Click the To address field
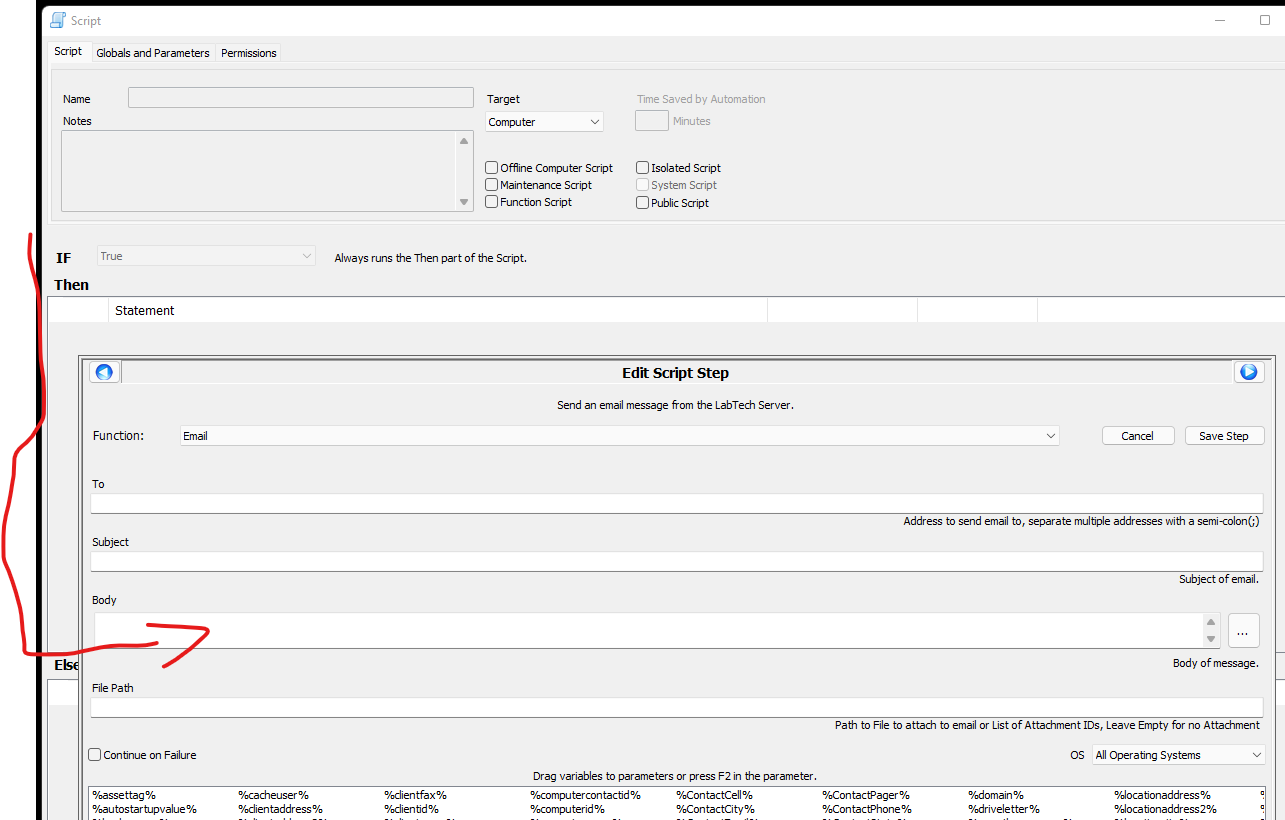The height and width of the screenshot is (820, 1285). coord(600,502)
